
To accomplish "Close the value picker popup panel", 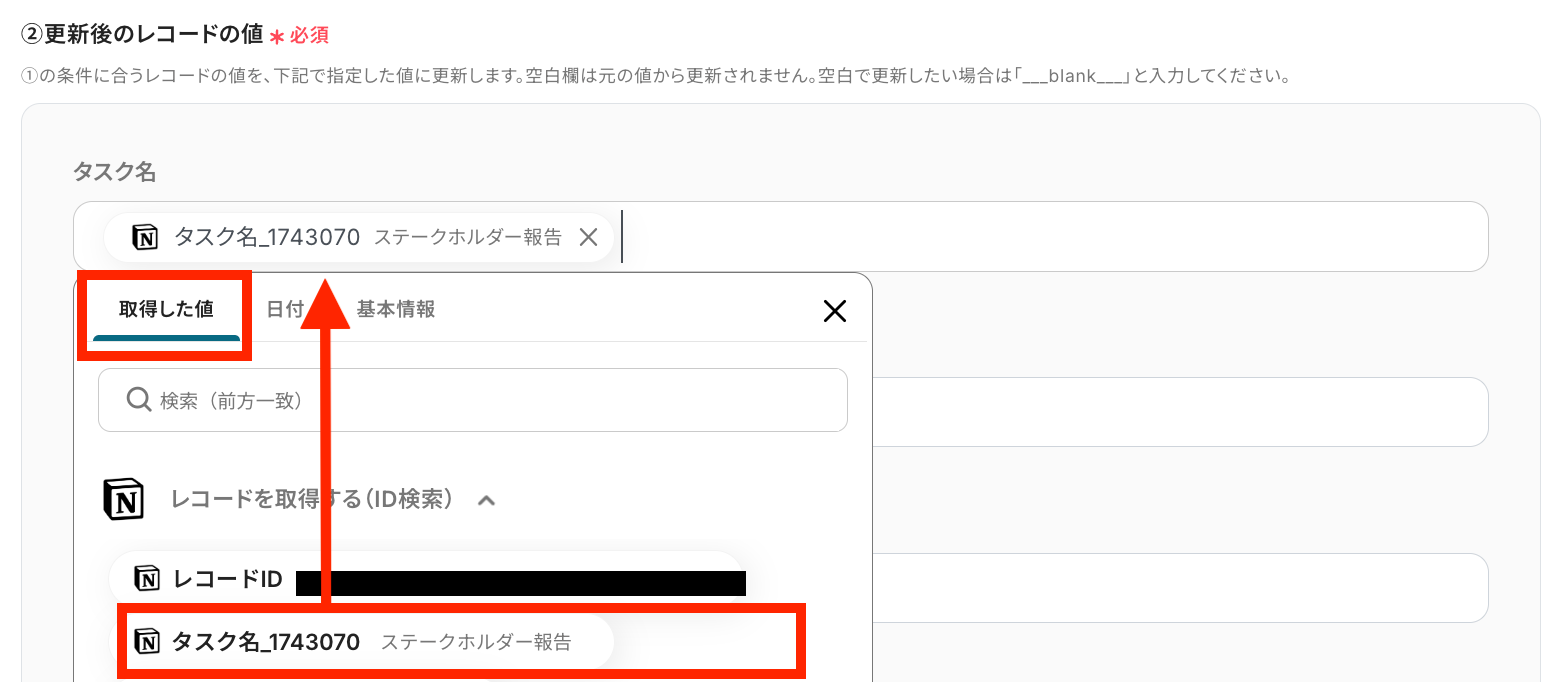I will pos(834,311).
